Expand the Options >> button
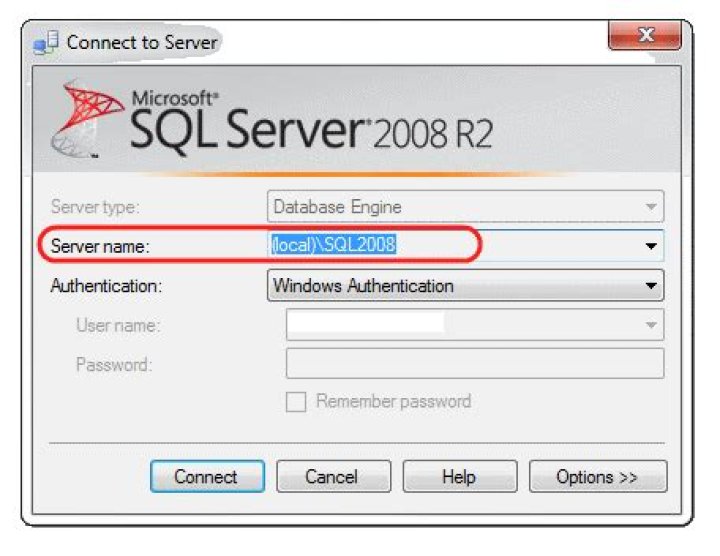The width and height of the screenshot is (720, 556). pos(598,476)
